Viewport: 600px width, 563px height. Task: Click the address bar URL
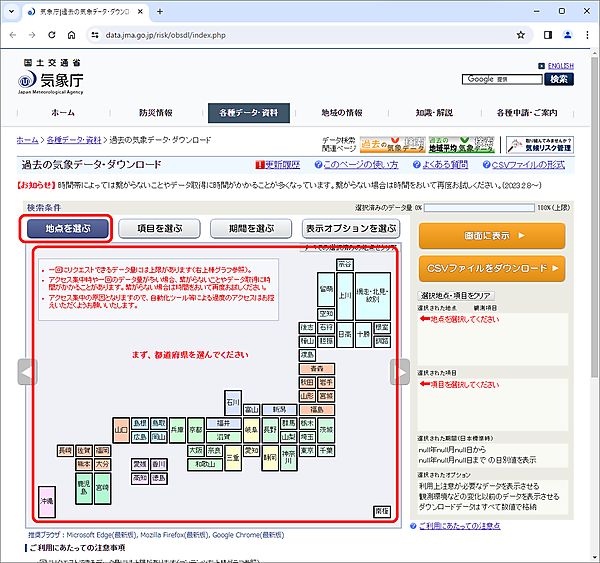(165, 35)
